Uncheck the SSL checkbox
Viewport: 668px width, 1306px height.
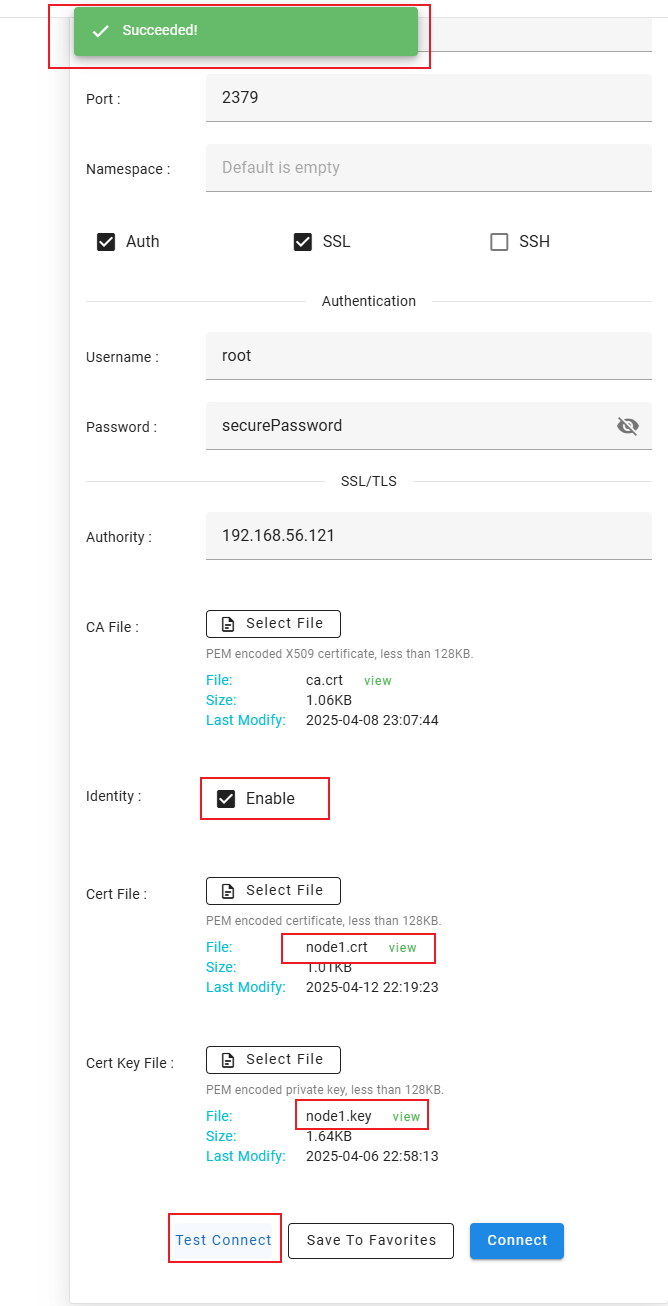click(303, 242)
